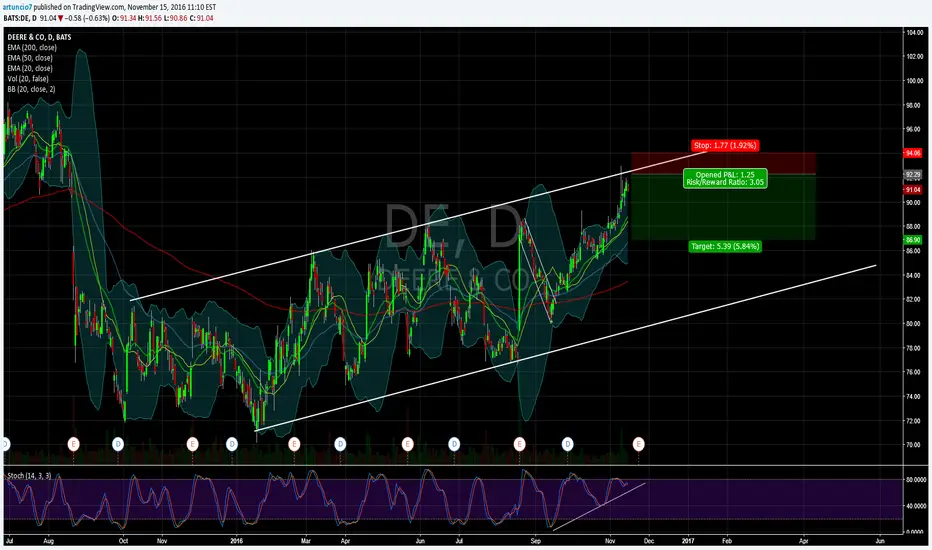
Task: Click the dividend D marker above 2016 axis label
Action: [232, 444]
